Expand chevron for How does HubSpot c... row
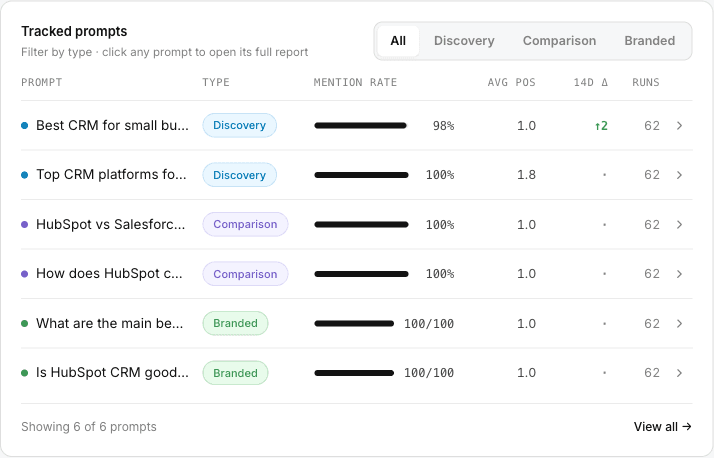This screenshot has height=458, width=714. (x=679, y=274)
